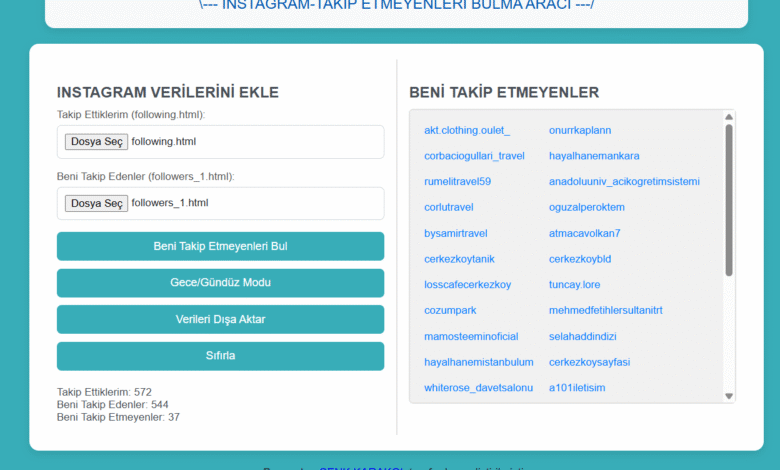Reset the tool with Sıfırla
This screenshot has height=470, width=780.
[x=220, y=356]
